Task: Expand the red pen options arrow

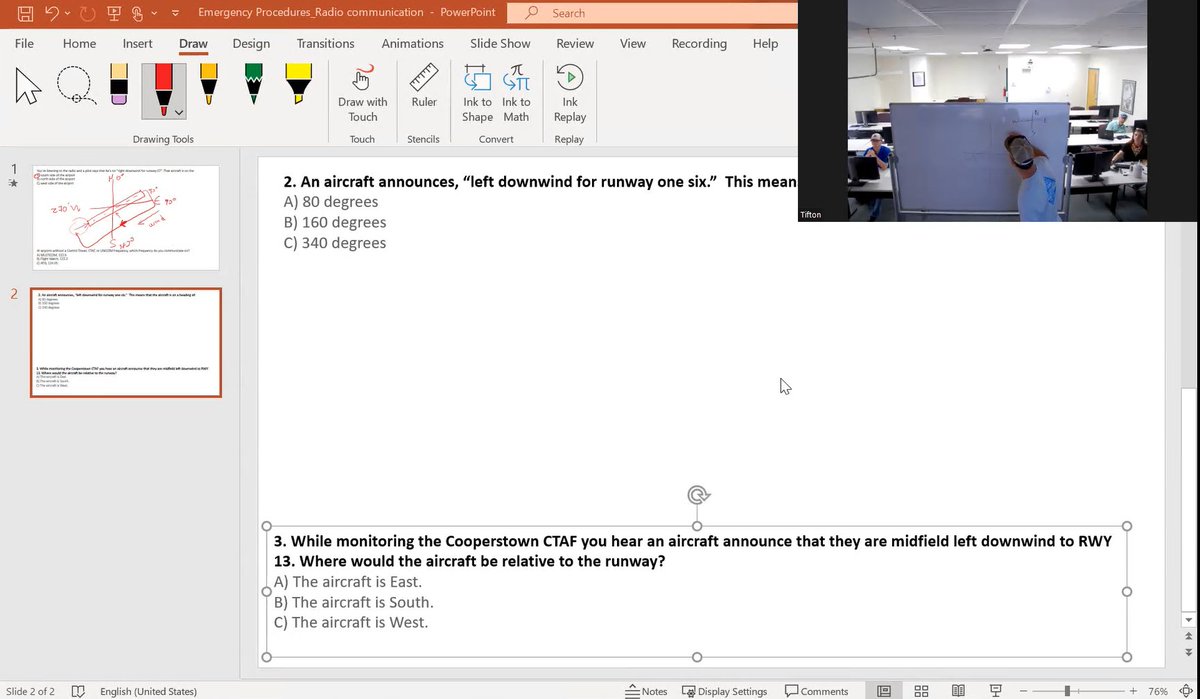Action: (178, 111)
